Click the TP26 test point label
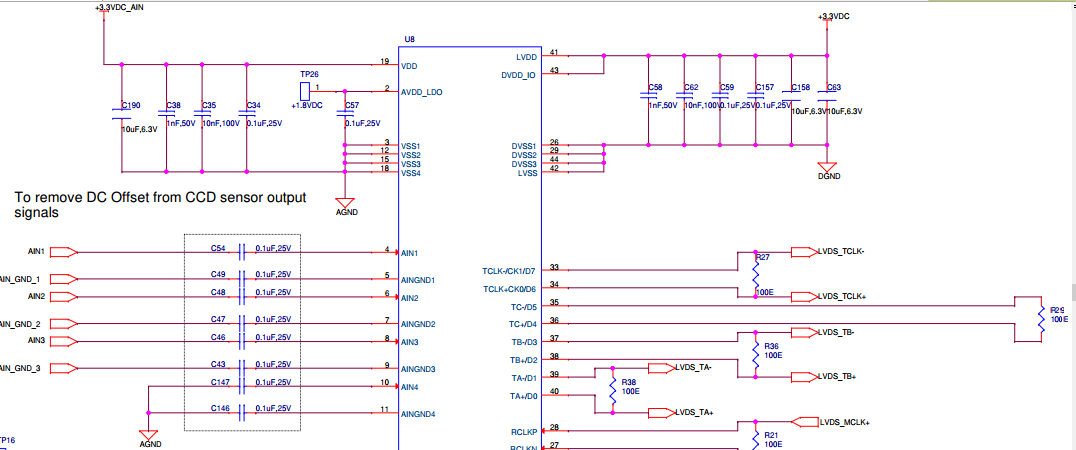Viewport: 1076px width, 450px height. pyautogui.click(x=309, y=73)
